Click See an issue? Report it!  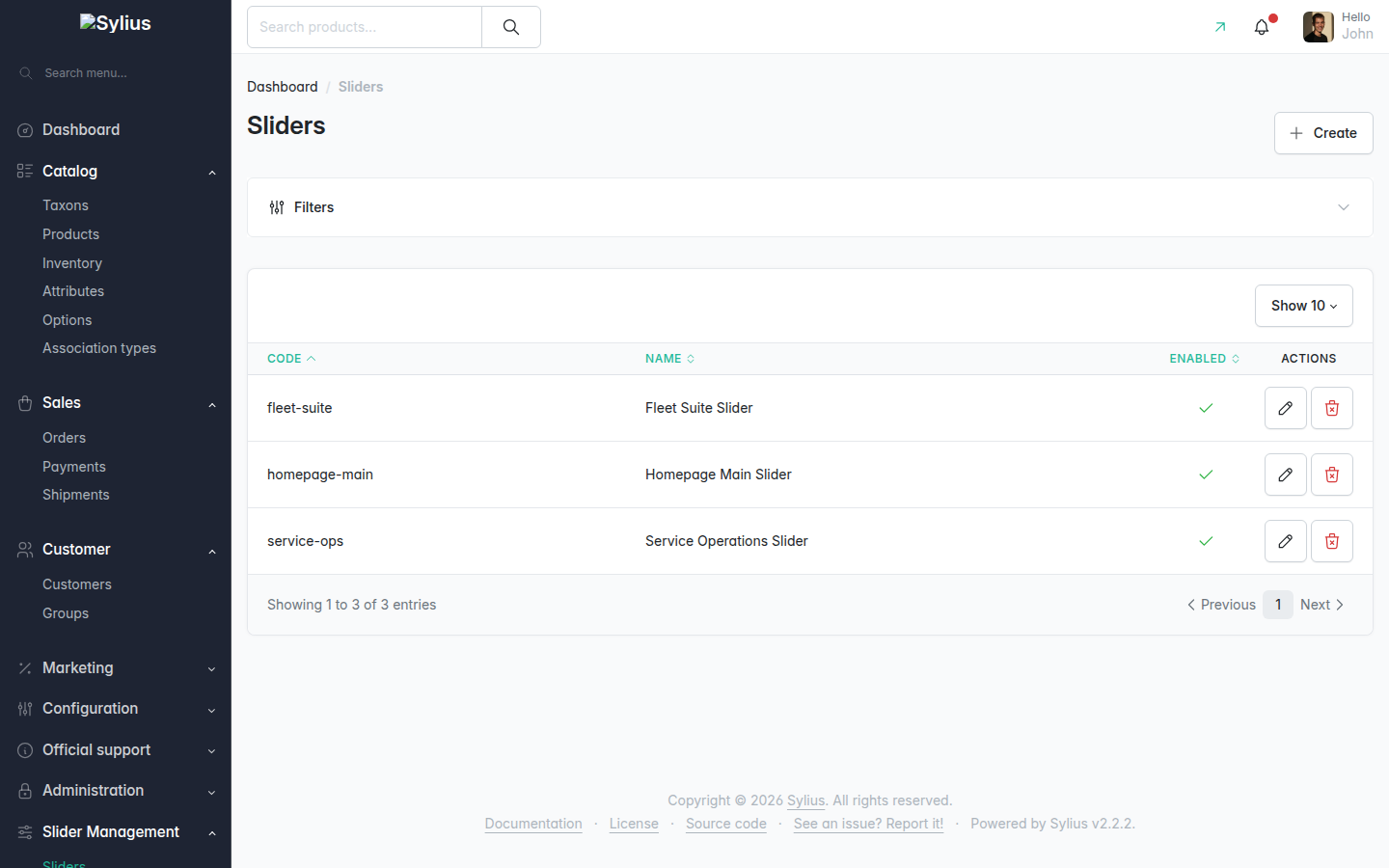(x=868, y=824)
